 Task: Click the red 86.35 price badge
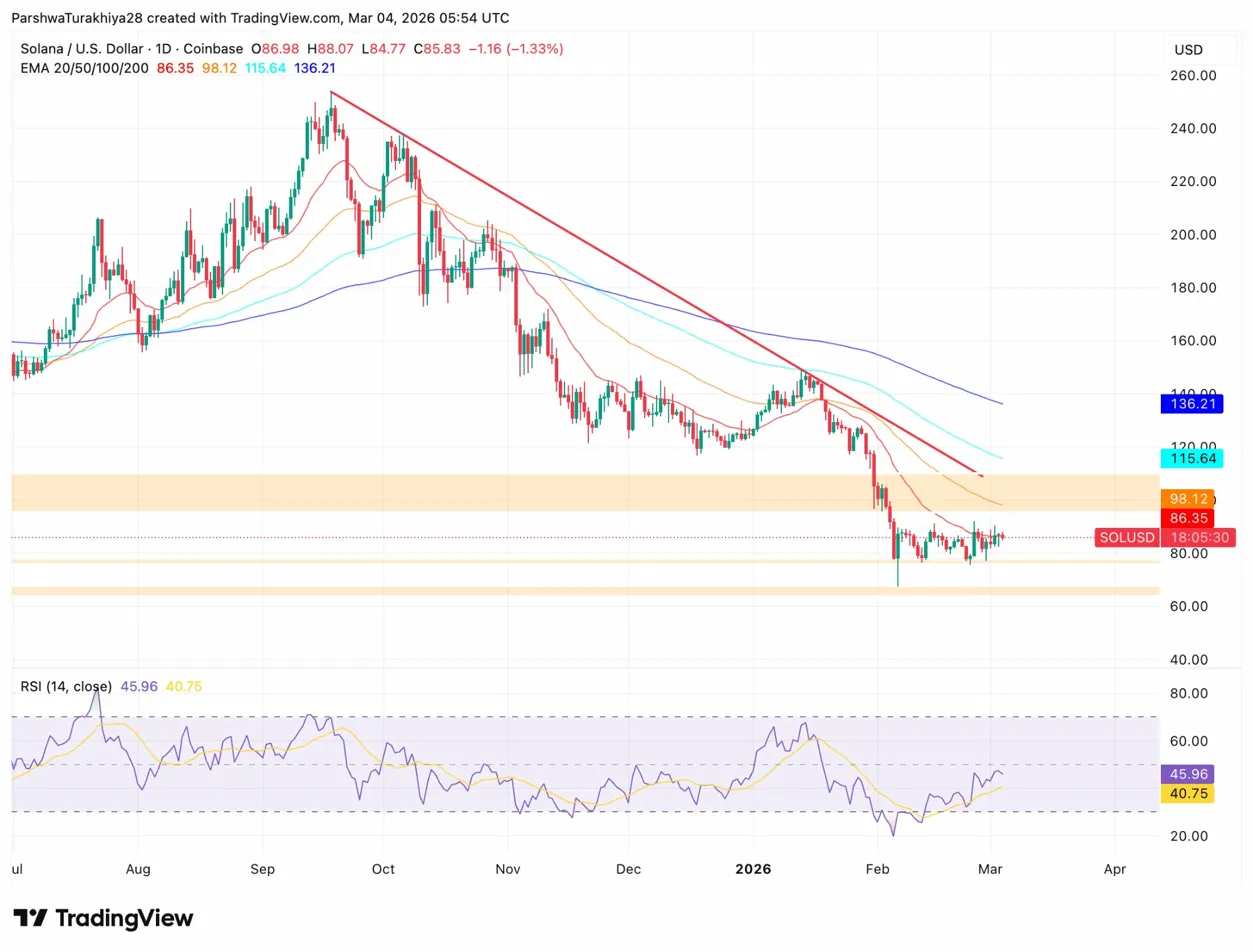tap(1191, 518)
